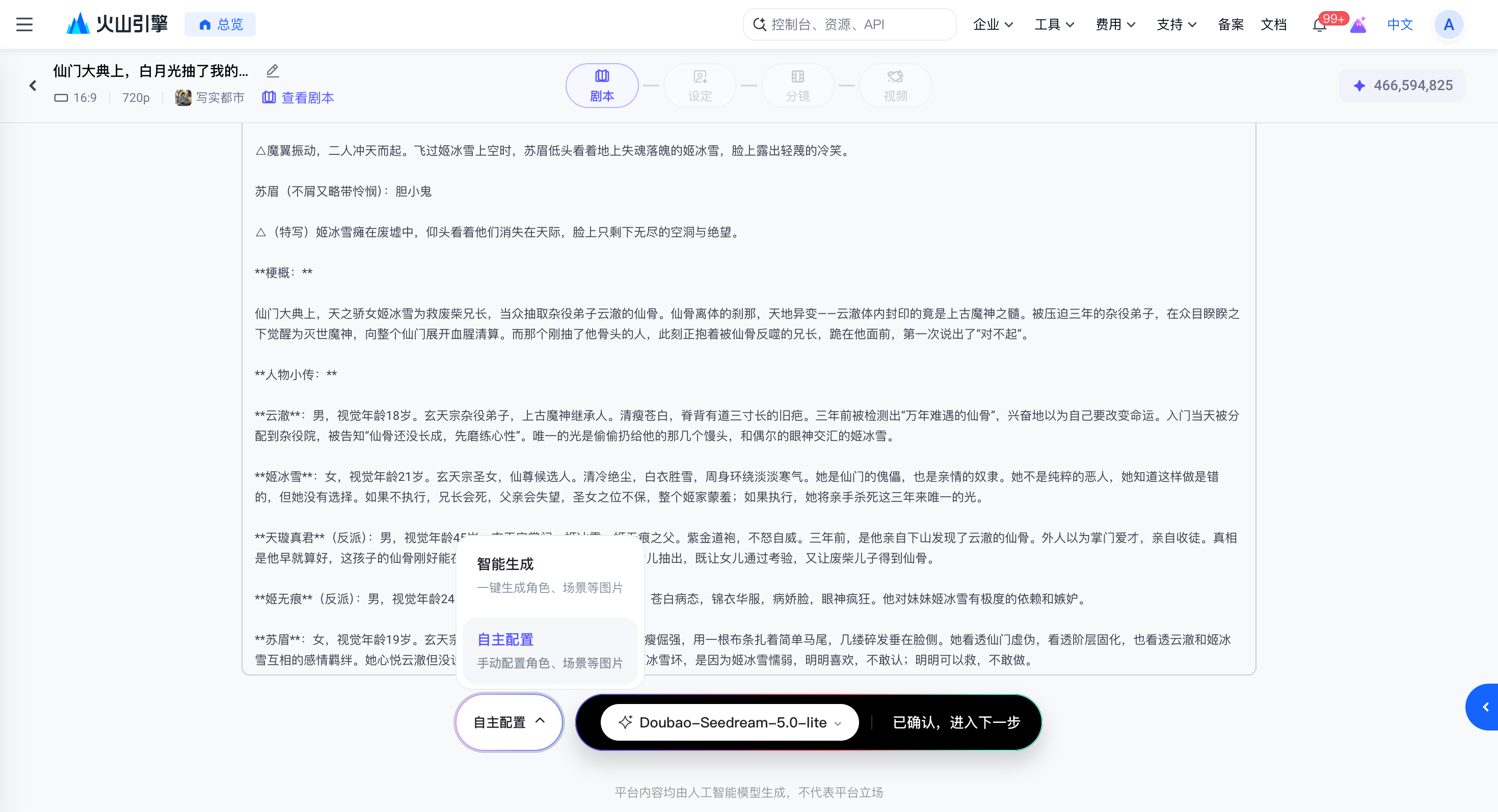Click 已确认，进入下一步 button
The image size is (1498, 812).
pos(956,722)
